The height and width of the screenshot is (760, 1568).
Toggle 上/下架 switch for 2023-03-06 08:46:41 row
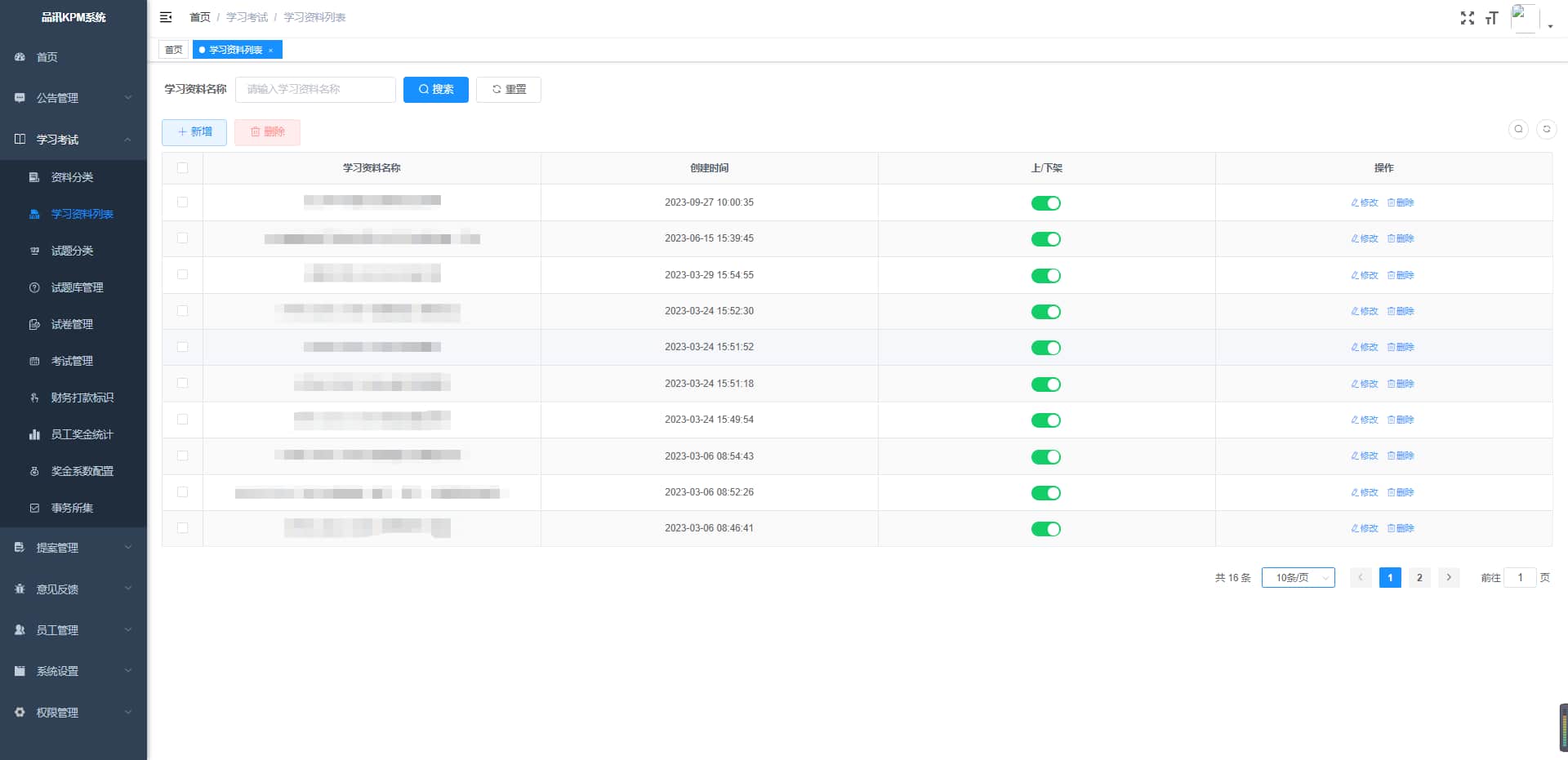(x=1046, y=529)
